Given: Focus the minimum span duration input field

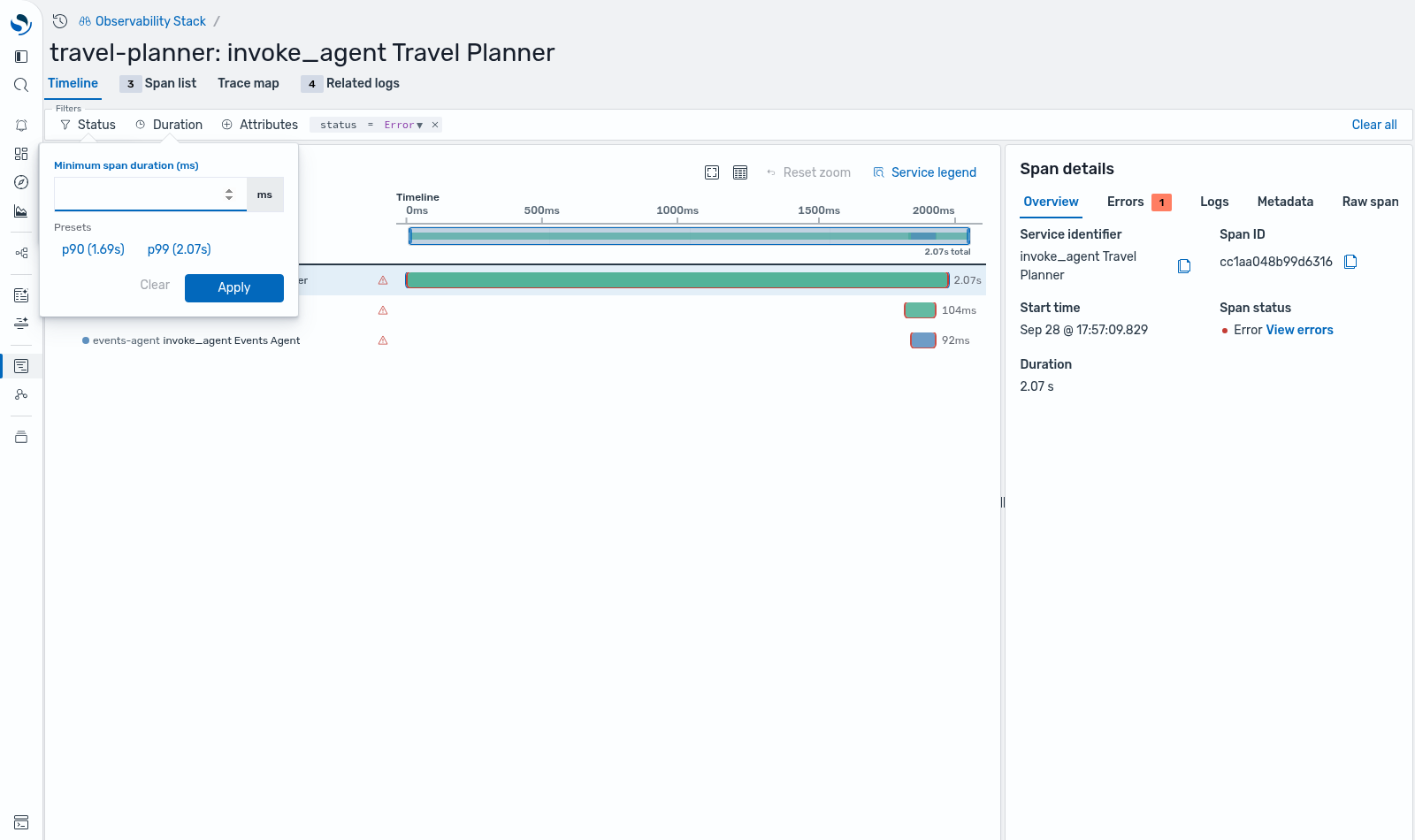Looking at the screenshot, I should [138, 195].
